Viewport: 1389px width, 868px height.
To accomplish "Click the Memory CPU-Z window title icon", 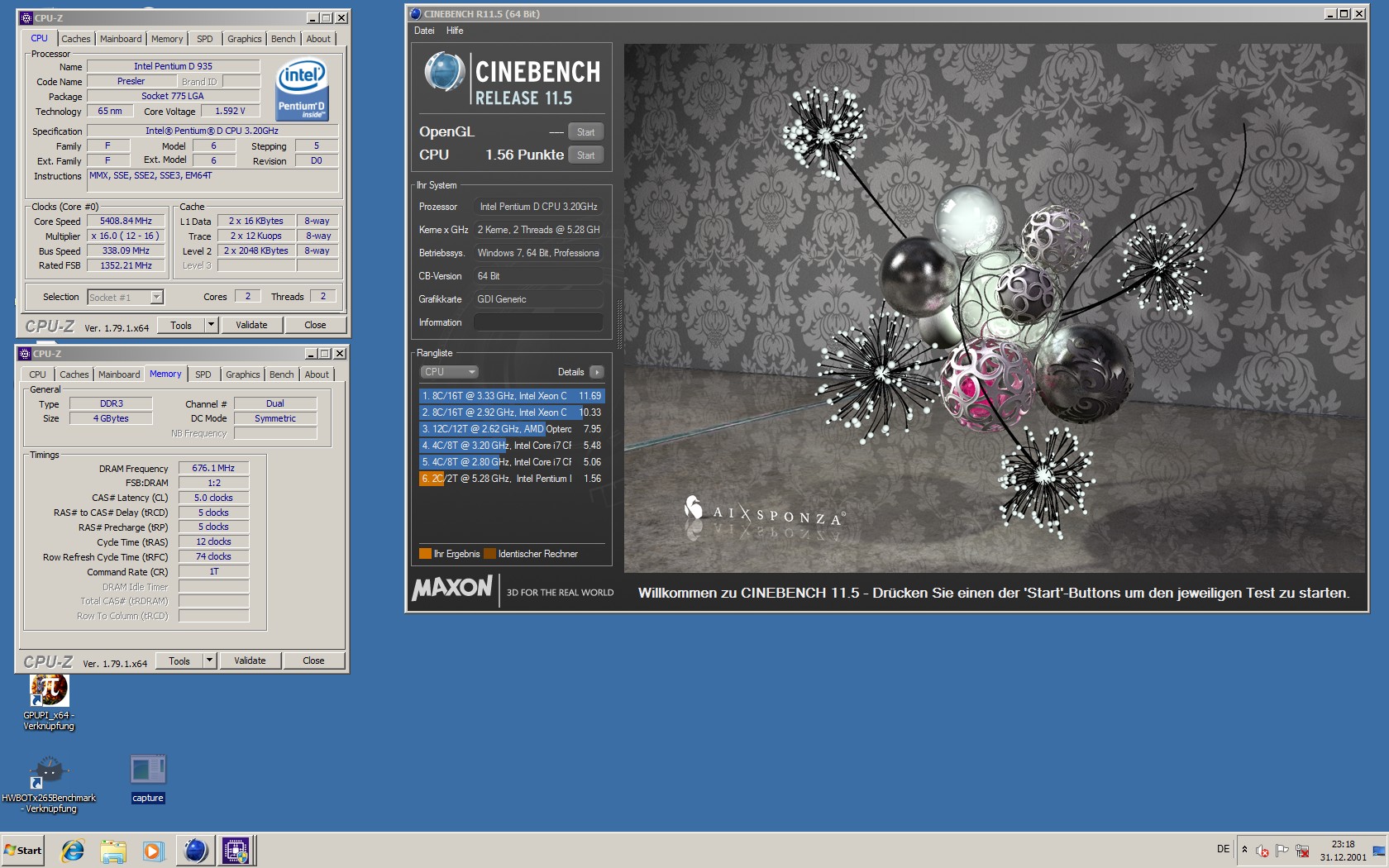I will pos(25,353).
